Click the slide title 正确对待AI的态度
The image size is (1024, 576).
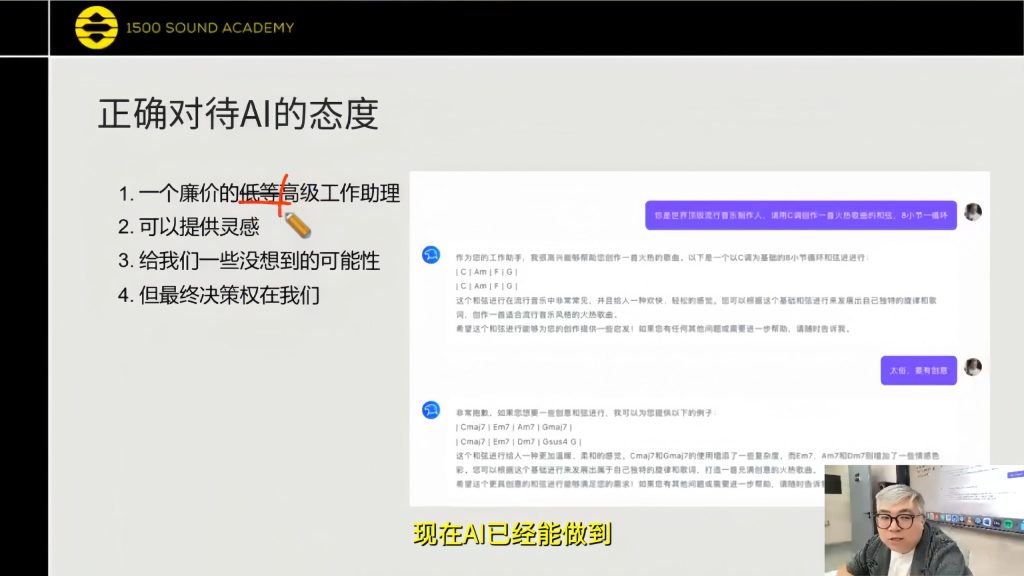coord(238,114)
